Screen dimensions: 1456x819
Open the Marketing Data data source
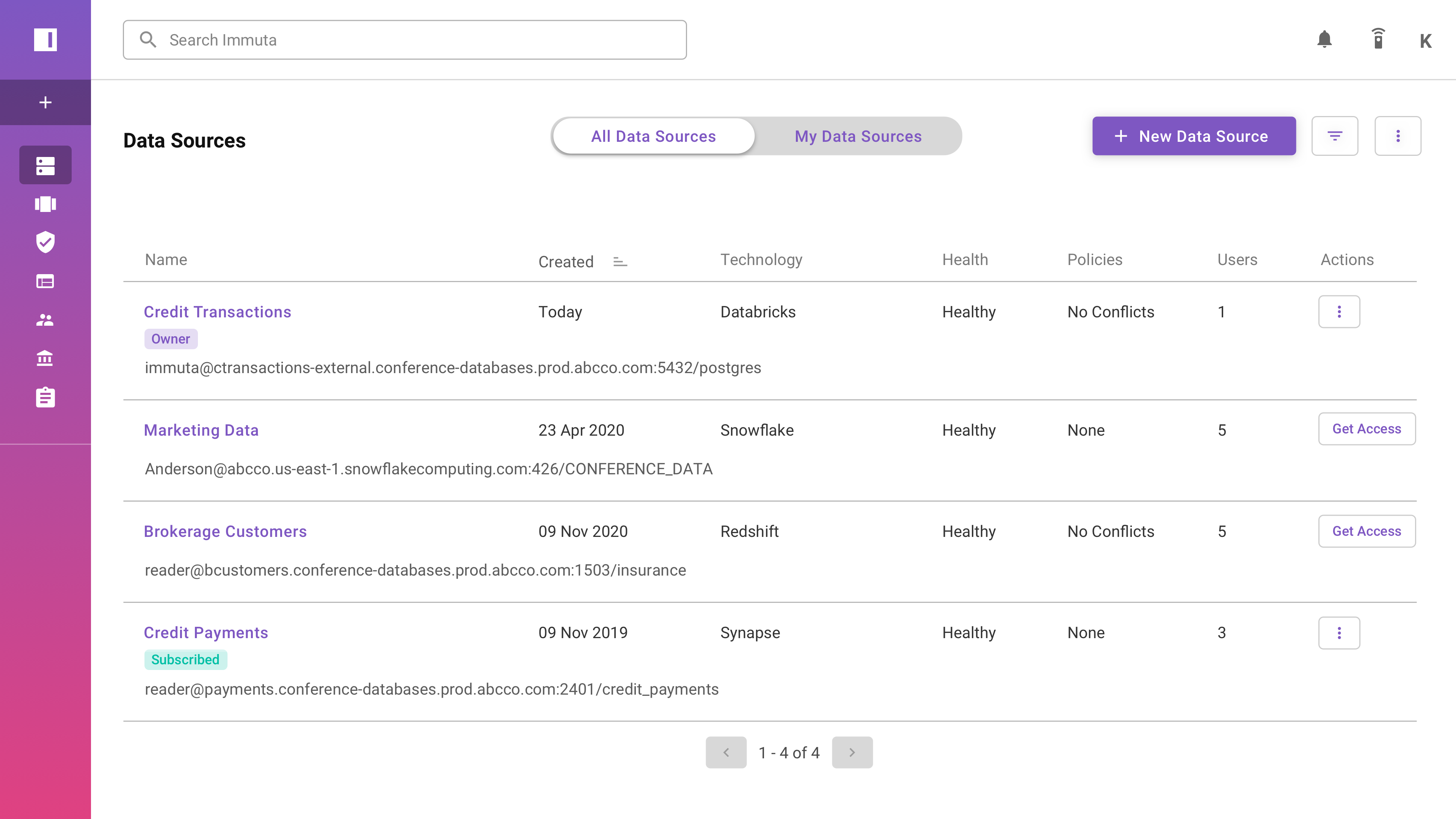[201, 430]
